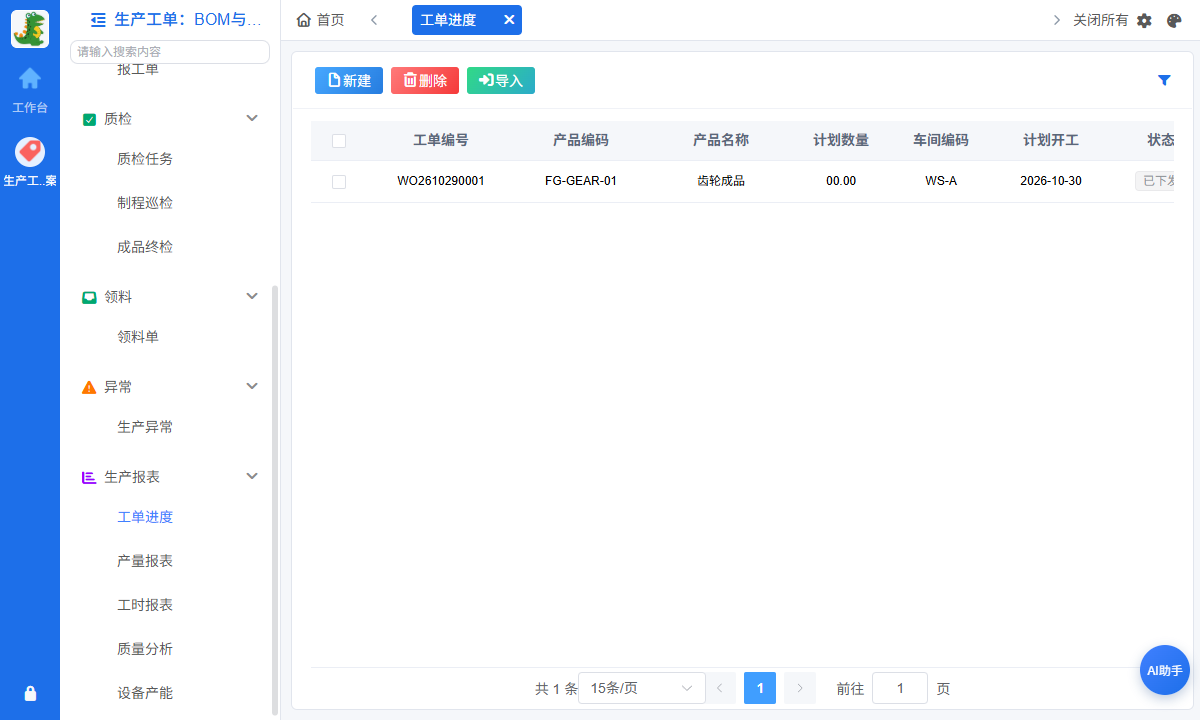1200x720 pixels.
Task: Open the theme palette icon
Action: [x=1175, y=20]
